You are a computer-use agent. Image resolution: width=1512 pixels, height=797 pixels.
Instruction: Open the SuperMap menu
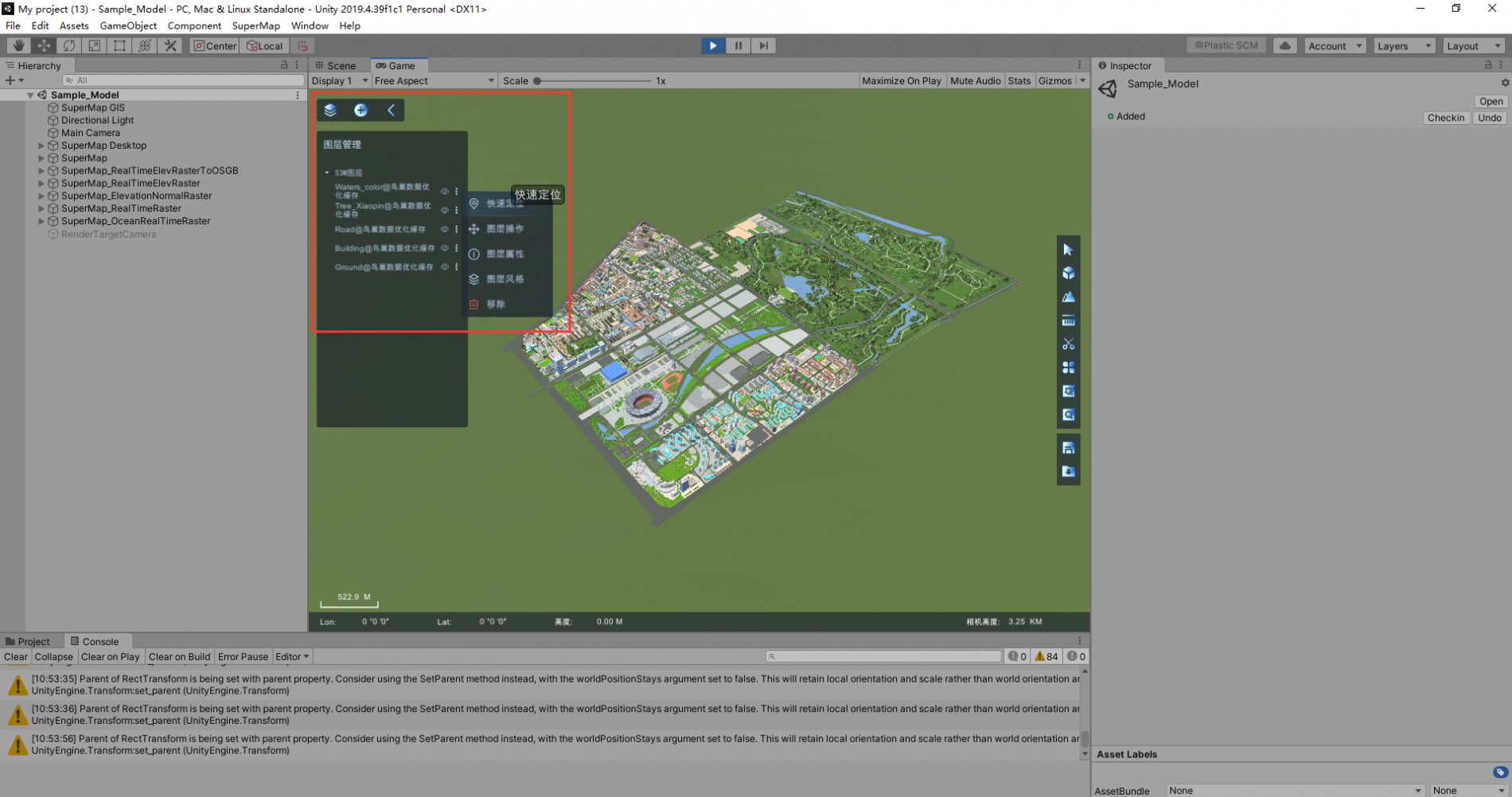tap(255, 25)
